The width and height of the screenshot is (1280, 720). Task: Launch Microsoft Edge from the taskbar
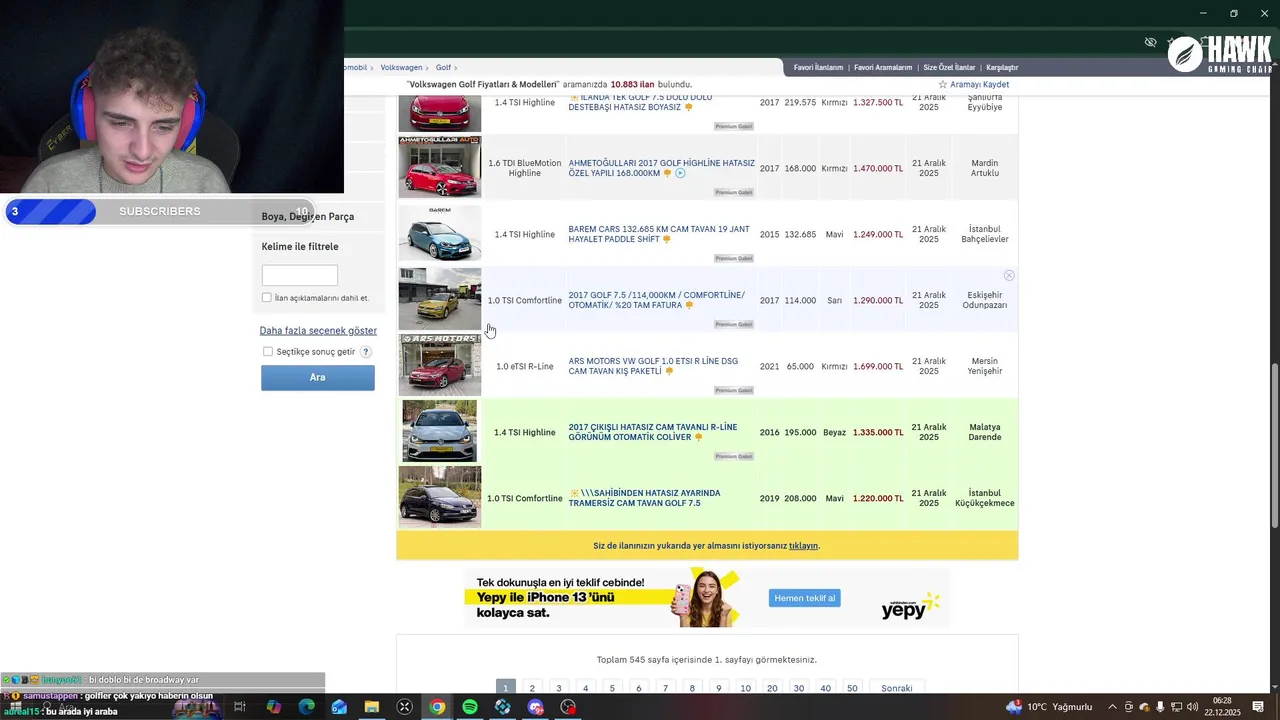pos(307,707)
